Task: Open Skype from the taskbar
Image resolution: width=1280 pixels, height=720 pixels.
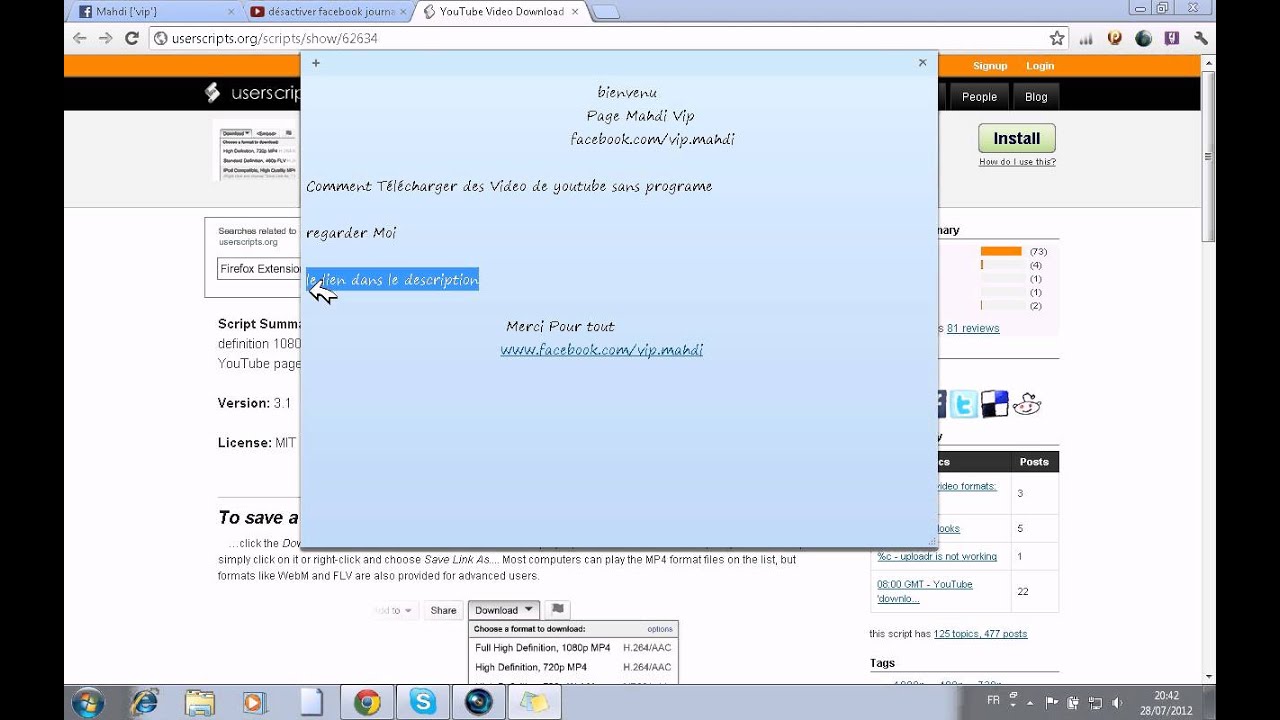Action: click(423, 702)
